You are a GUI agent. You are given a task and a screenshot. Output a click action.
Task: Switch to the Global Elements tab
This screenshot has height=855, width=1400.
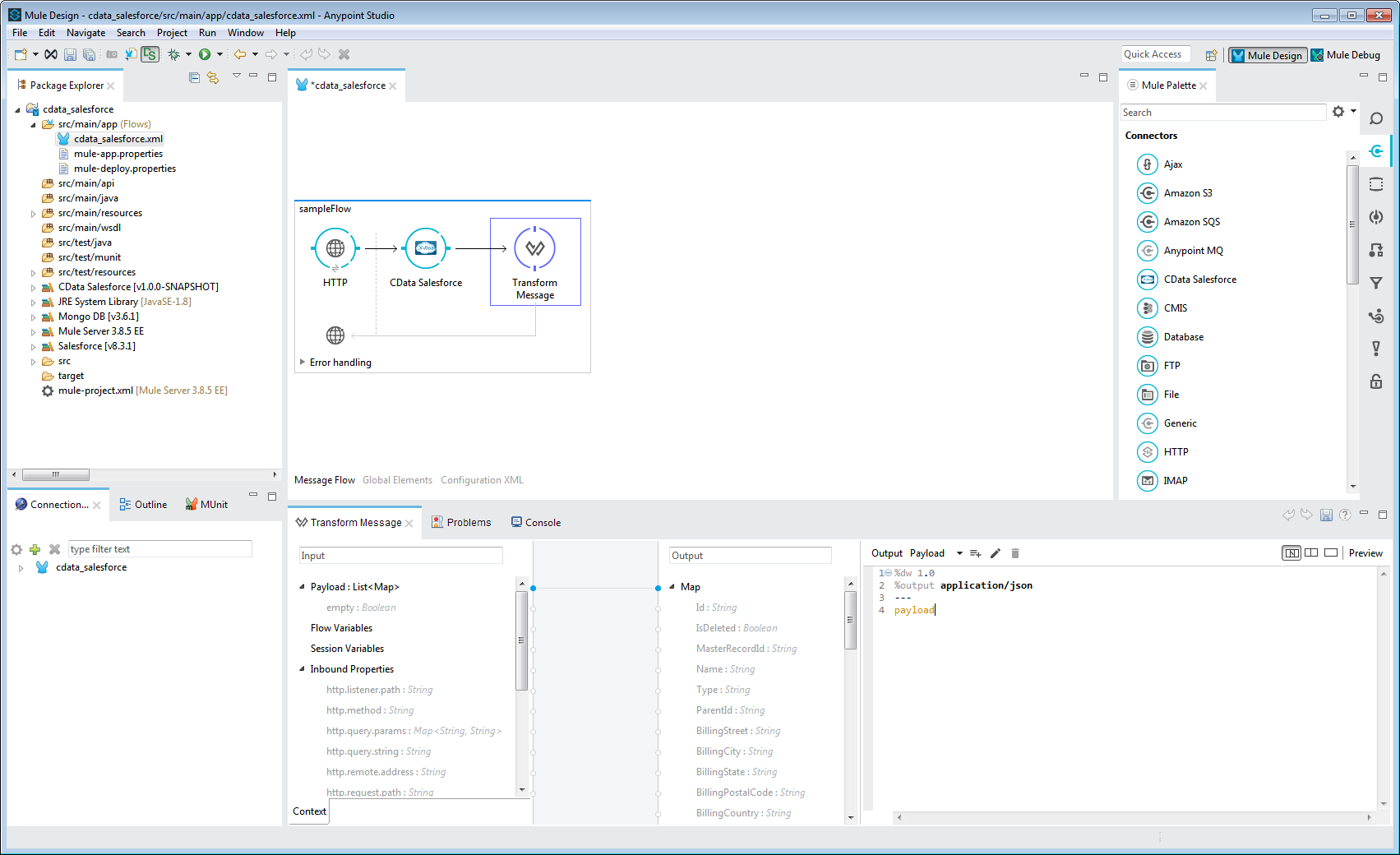(397, 480)
